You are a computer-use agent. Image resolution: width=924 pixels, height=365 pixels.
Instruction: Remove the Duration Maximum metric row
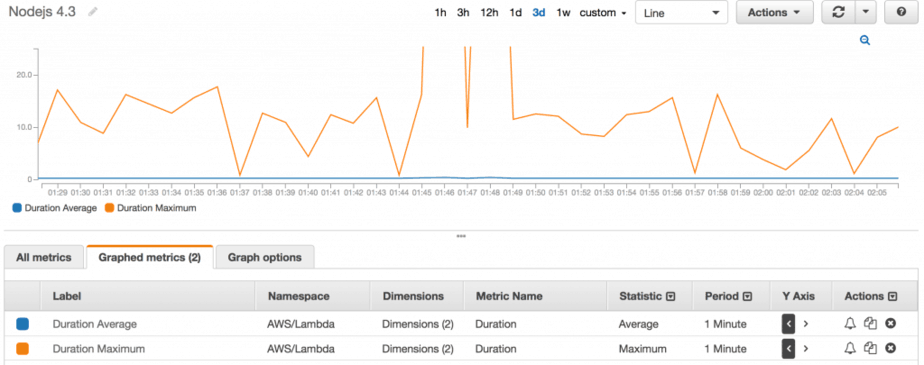click(891, 348)
